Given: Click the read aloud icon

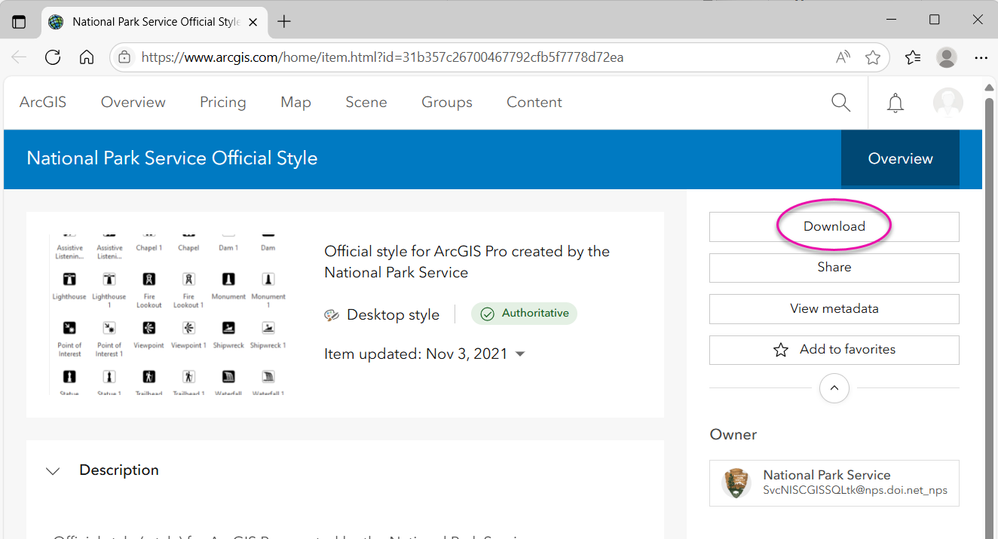Looking at the screenshot, I should coord(843,58).
